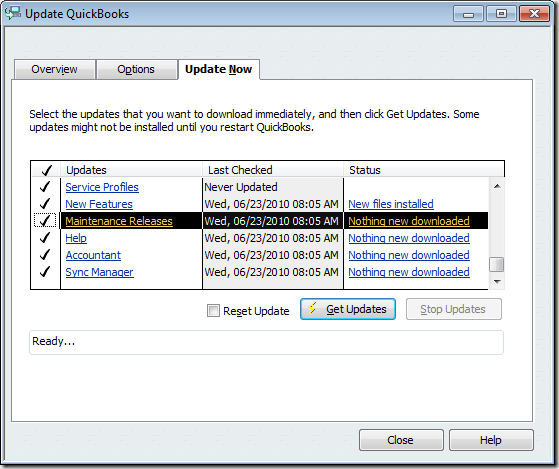This screenshot has width=559, height=469.
Task: Open the New Features link
Action: 99,204
